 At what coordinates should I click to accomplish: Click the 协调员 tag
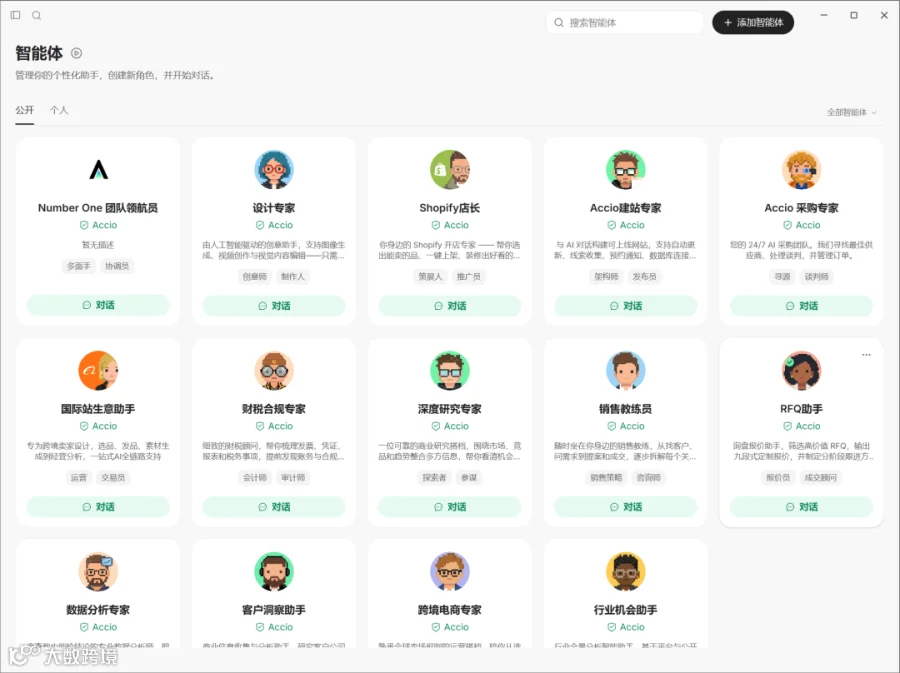pos(117,266)
